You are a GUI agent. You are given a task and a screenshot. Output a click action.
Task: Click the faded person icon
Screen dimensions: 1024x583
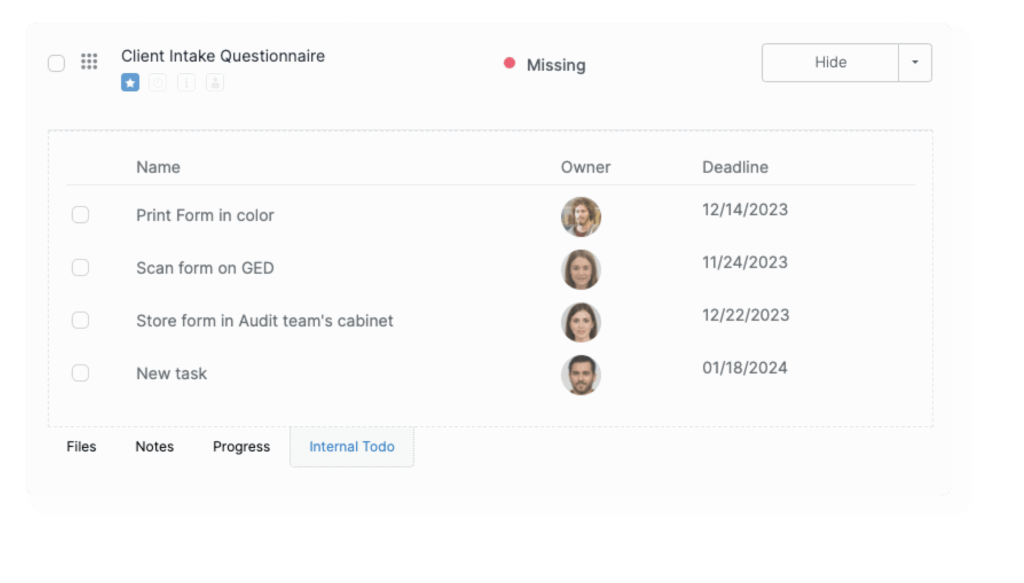[x=215, y=83]
